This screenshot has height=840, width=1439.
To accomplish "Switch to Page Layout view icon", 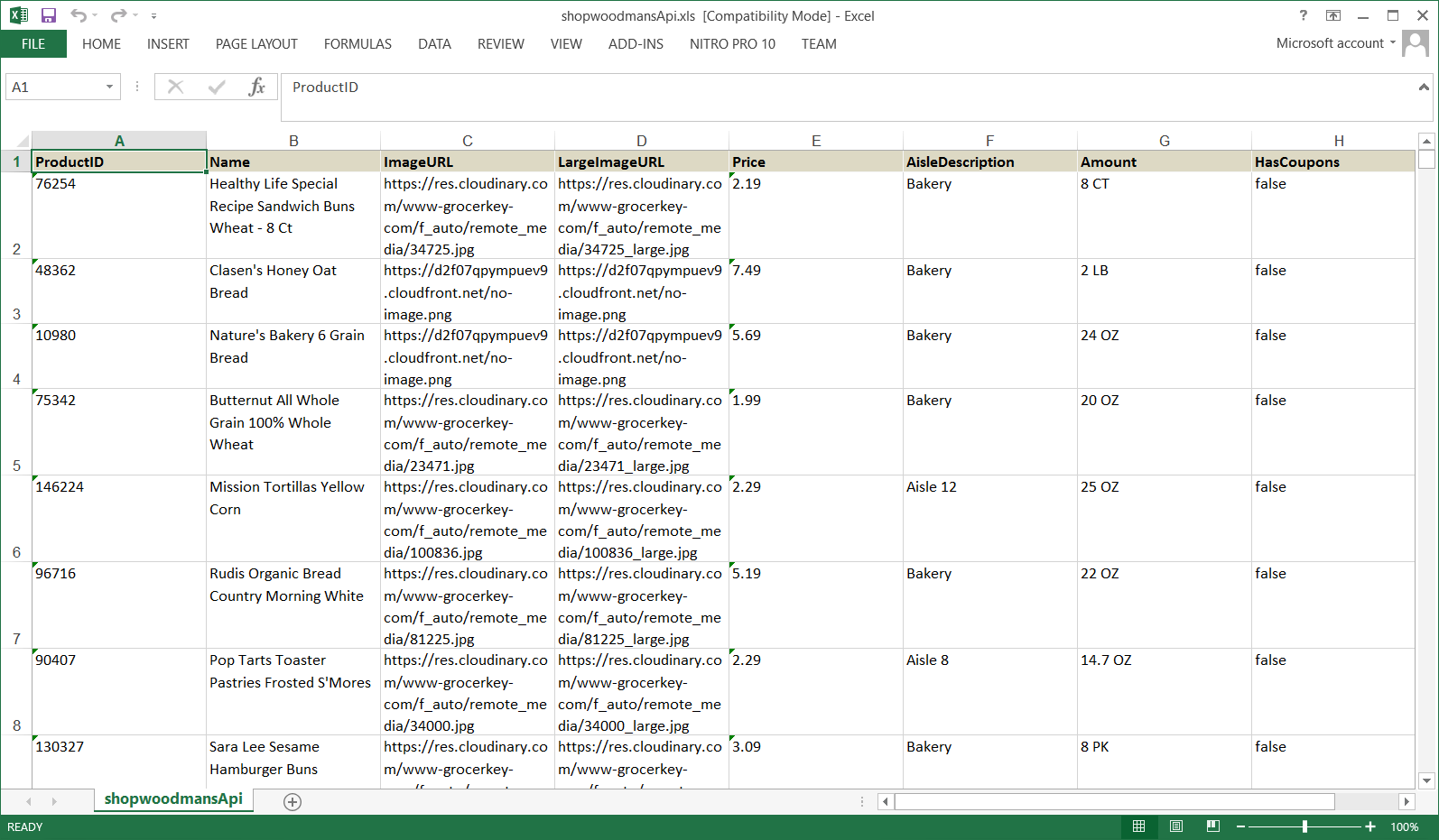I will 1175,826.
